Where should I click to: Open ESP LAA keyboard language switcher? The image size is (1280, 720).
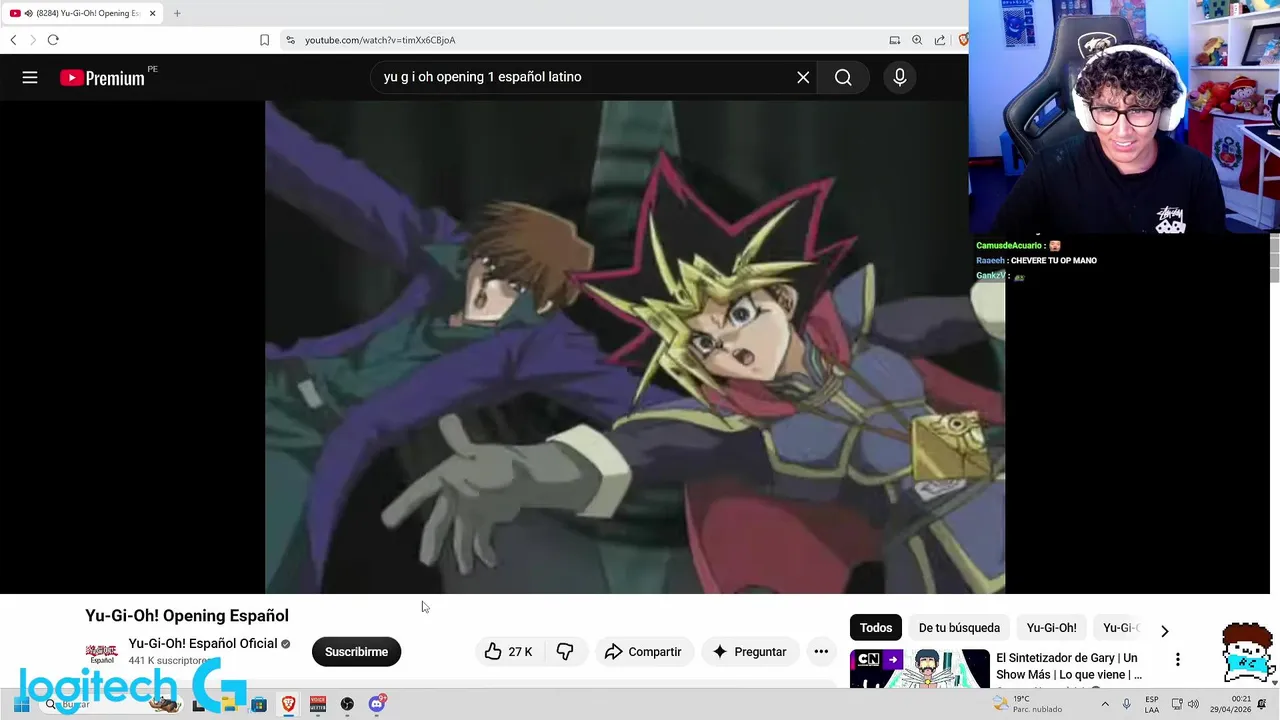coord(1152,704)
